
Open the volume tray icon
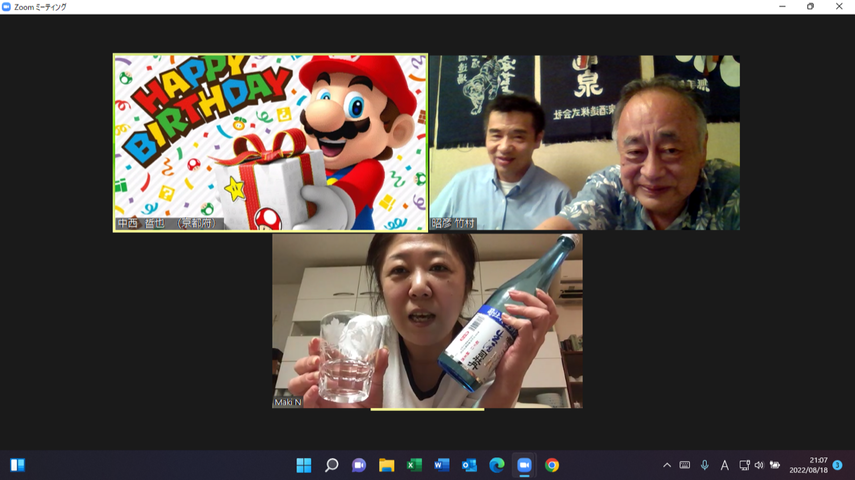759,465
